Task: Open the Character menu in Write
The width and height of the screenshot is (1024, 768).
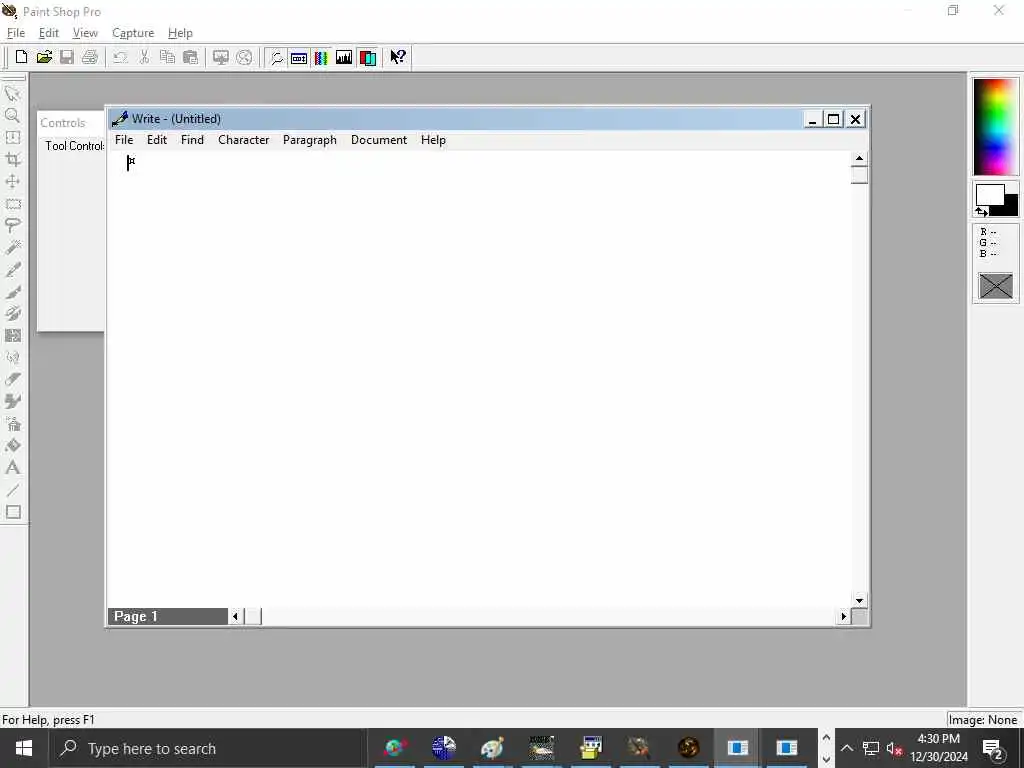Action: click(x=244, y=140)
